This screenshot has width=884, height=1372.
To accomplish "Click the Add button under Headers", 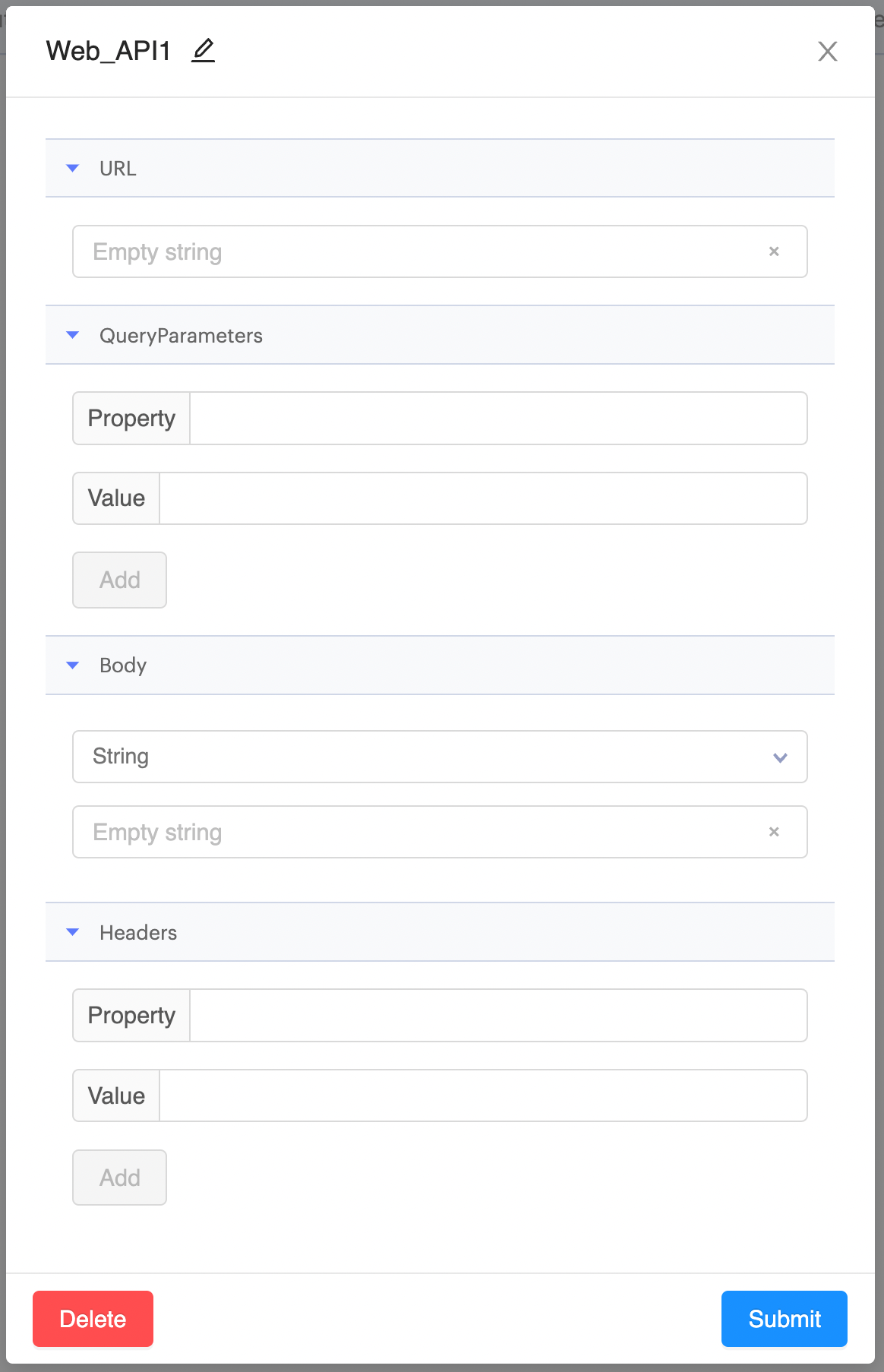I will pyautogui.click(x=119, y=1178).
